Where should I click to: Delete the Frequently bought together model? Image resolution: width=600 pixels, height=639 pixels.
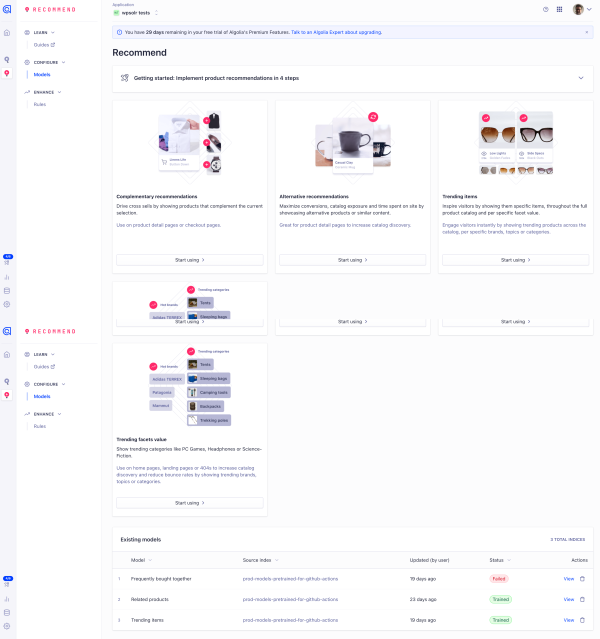[x=583, y=579]
